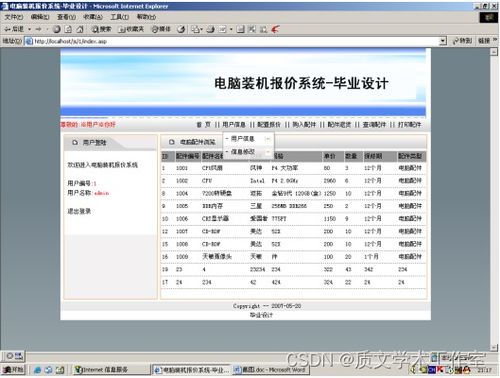Screen dimensions: 500x378
Task: Click the 首页 navigation link
Action: pos(203,125)
